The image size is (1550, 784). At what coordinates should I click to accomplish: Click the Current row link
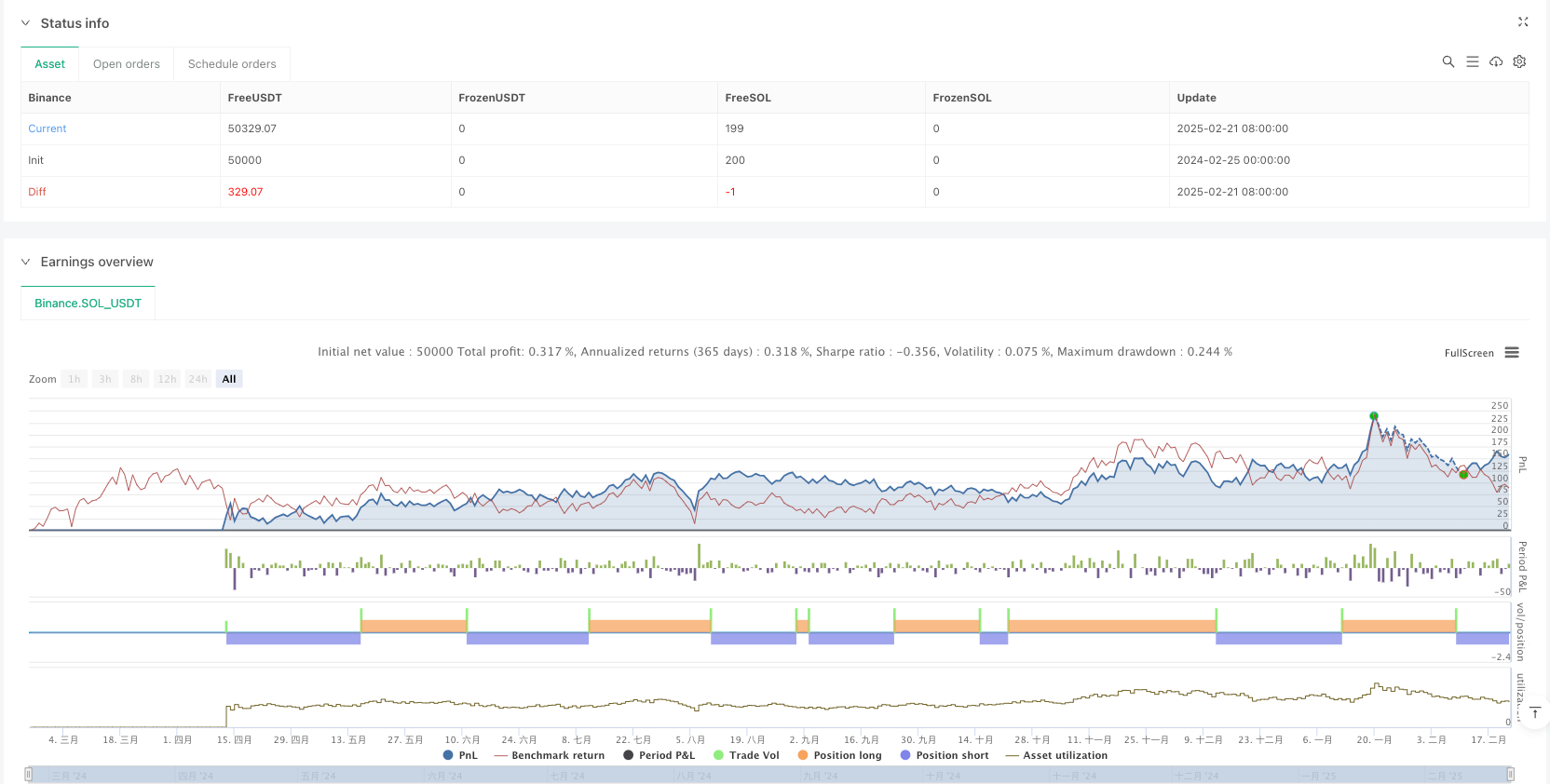pos(48,128)
